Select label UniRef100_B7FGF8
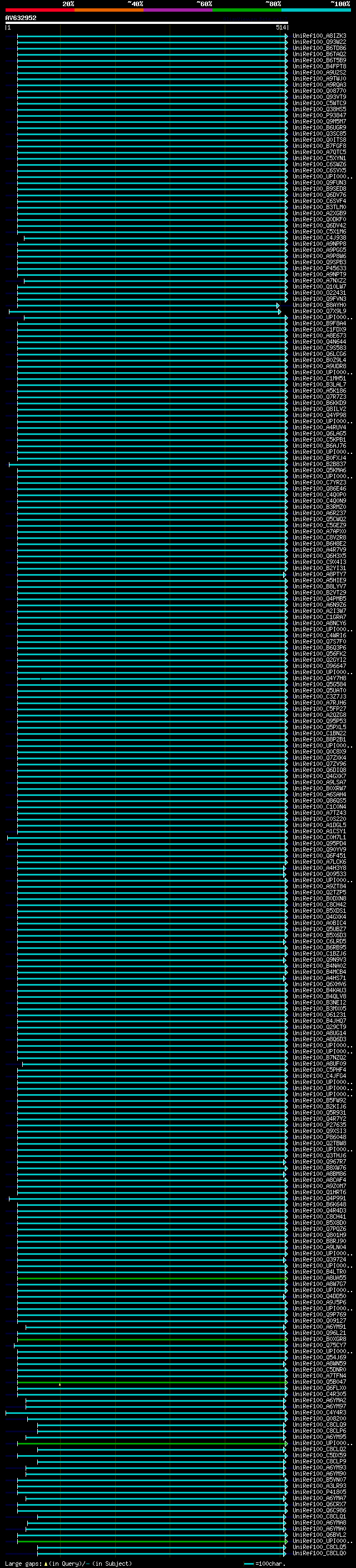 319,146
